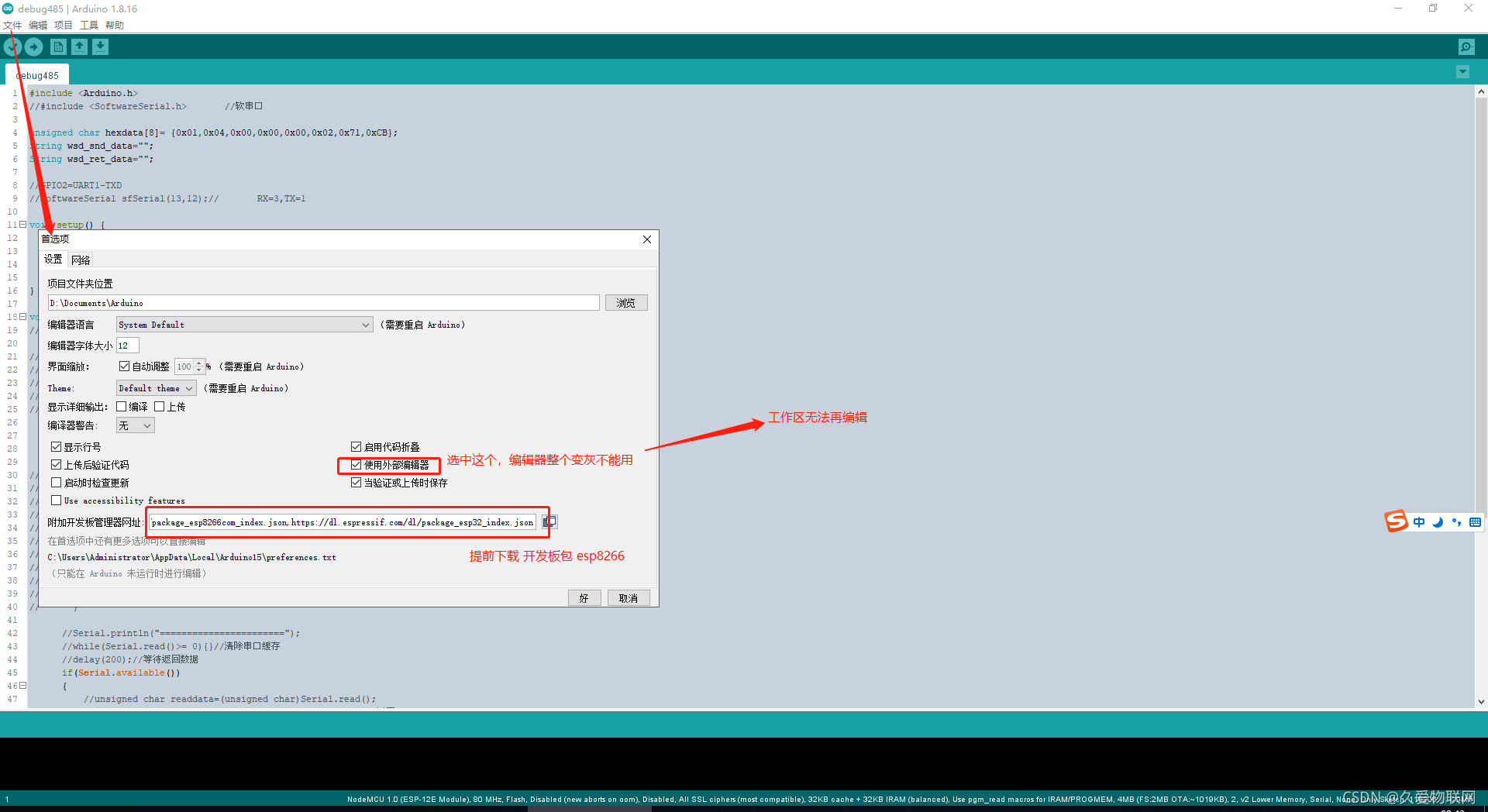
Task: Click the Upload arrow toolbar button
Action: tap(33, 47)
